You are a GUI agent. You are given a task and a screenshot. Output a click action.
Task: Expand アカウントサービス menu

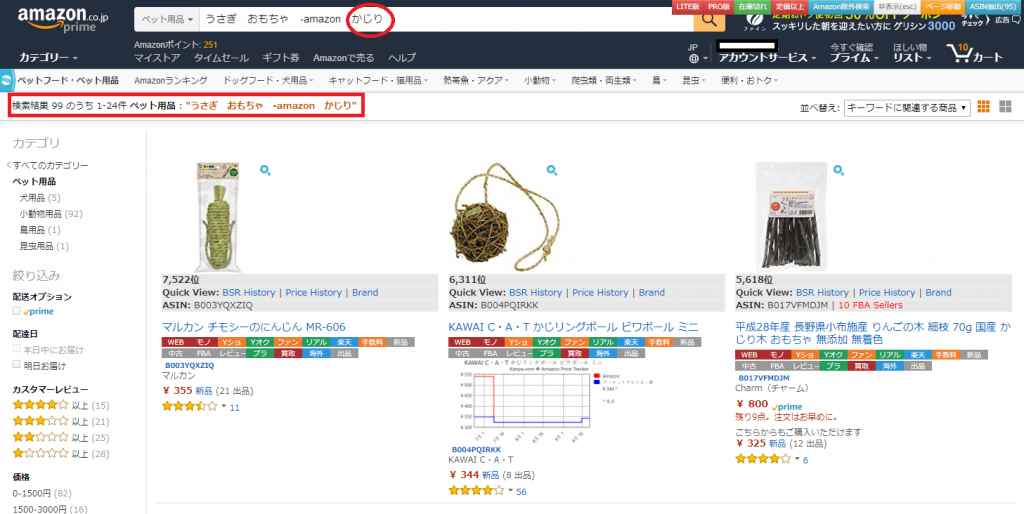pos(767,57)
